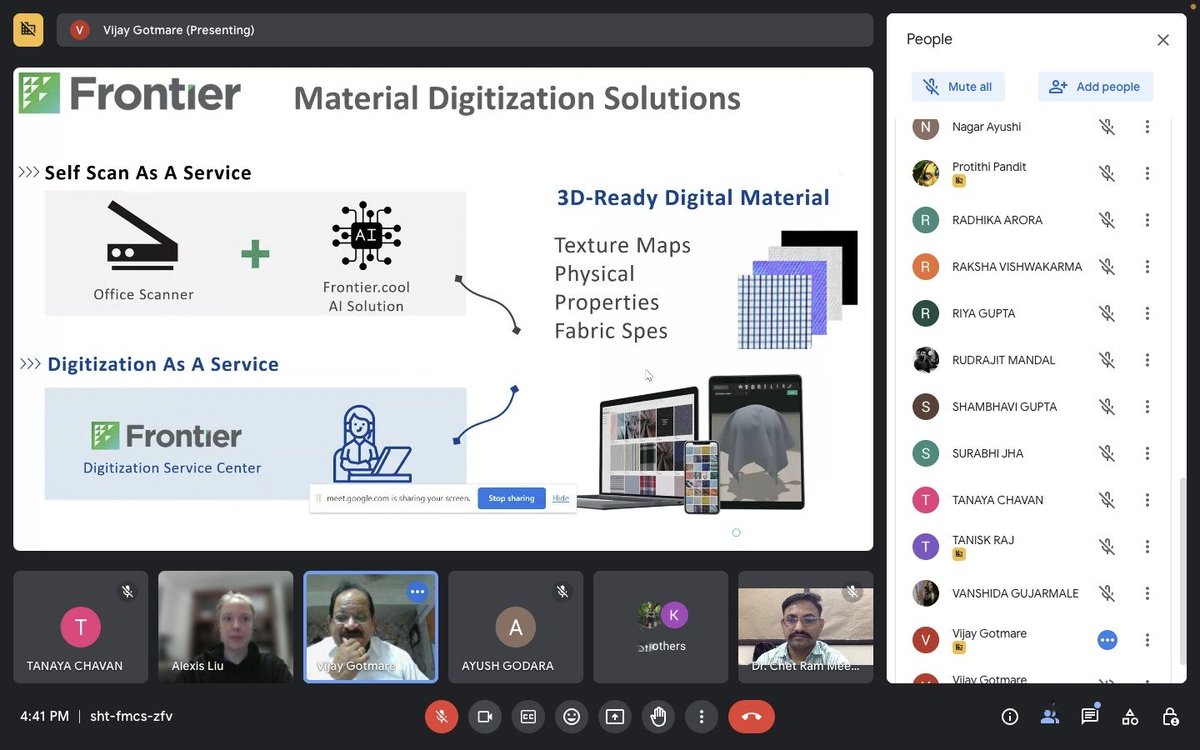The image size is (1200, 750).
Task: Open options menu for RUDRAJIT MANDAL
Action: [1147, 360]
